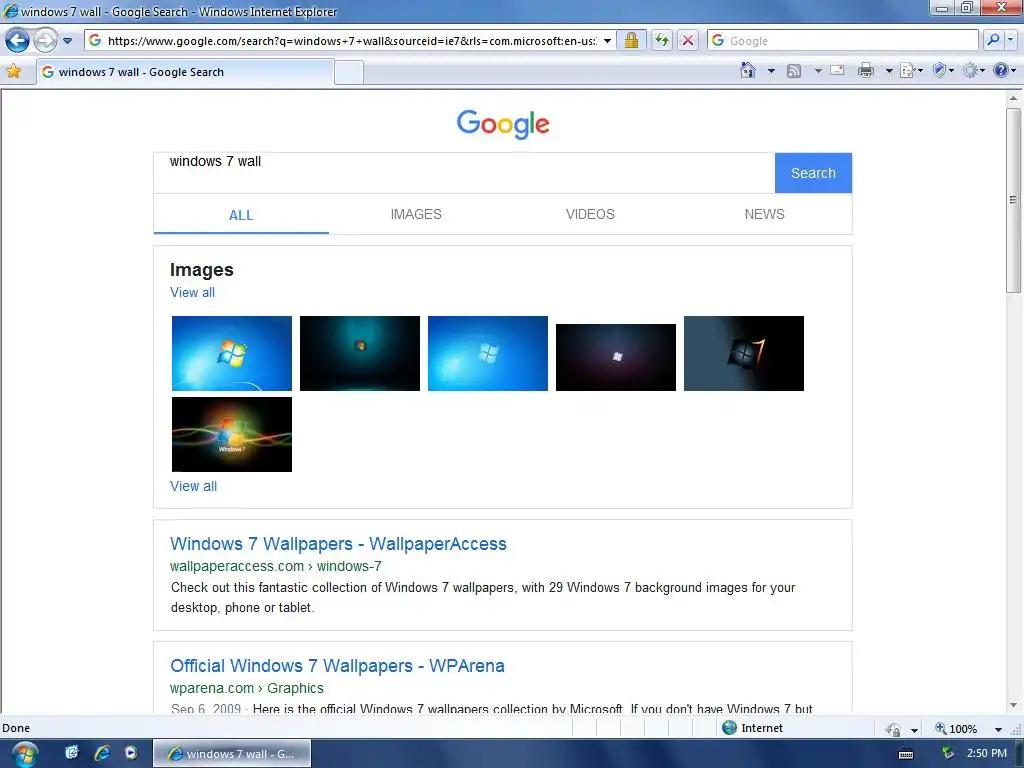The height and width of the screenshot is (768, 1024).
Task: Expand the zoom level dropdown arrow
Action: tap(998, 729)
